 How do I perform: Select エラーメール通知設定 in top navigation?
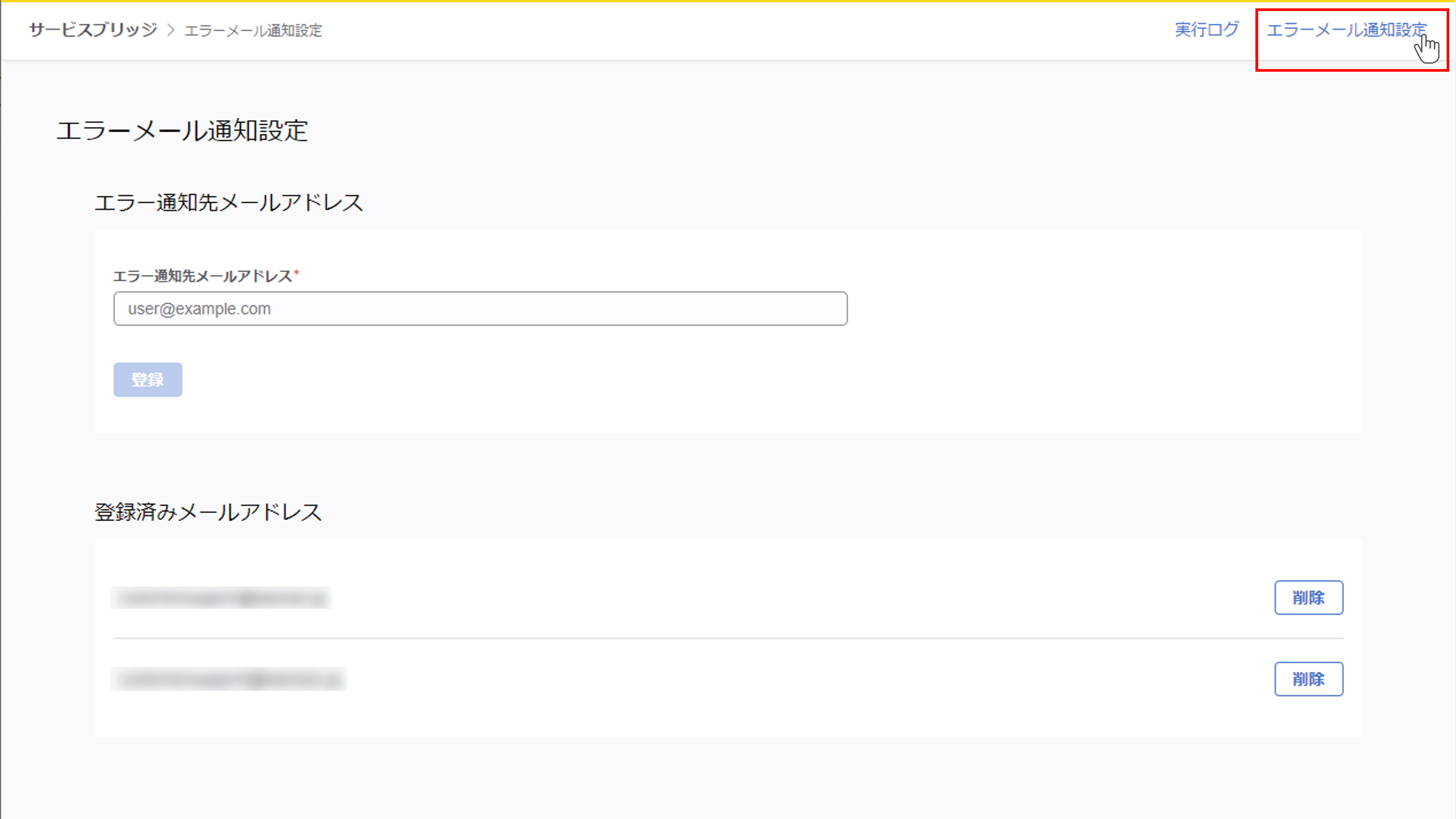pos(1346,29)
